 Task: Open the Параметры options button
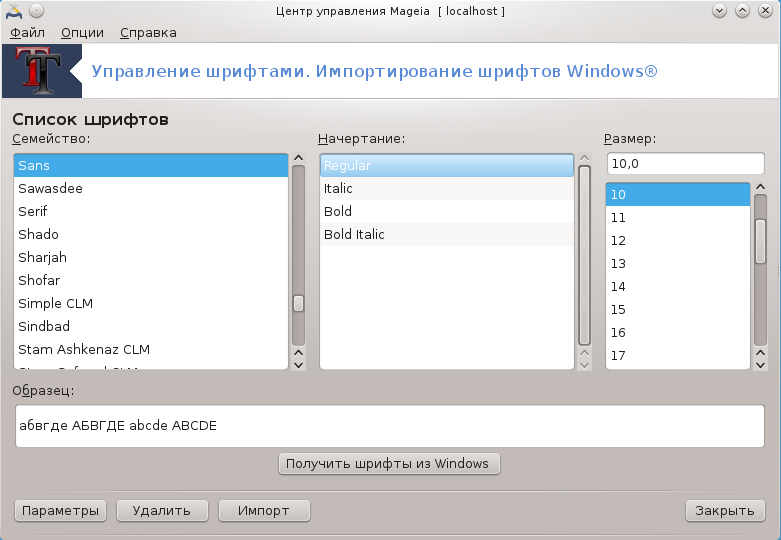pyautogui.click(x=60, y=511)
